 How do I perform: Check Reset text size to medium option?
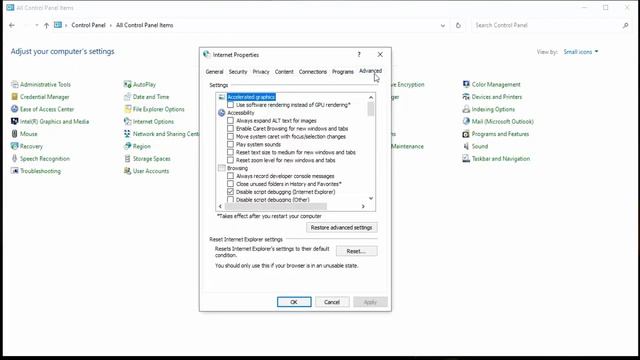[231, 152]
